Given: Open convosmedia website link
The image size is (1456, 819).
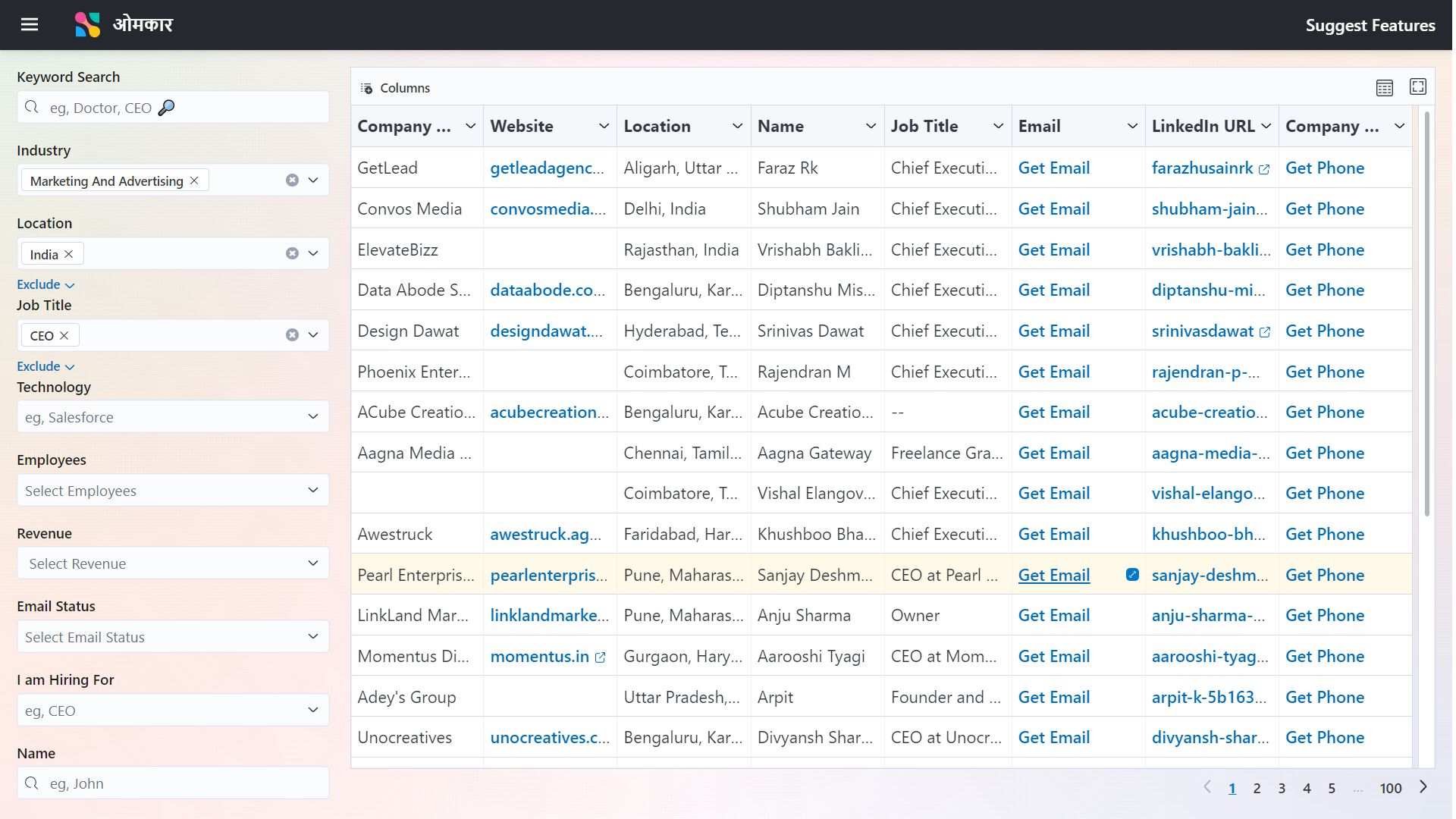Looking at the screenshot, I should tap(548, 209).
